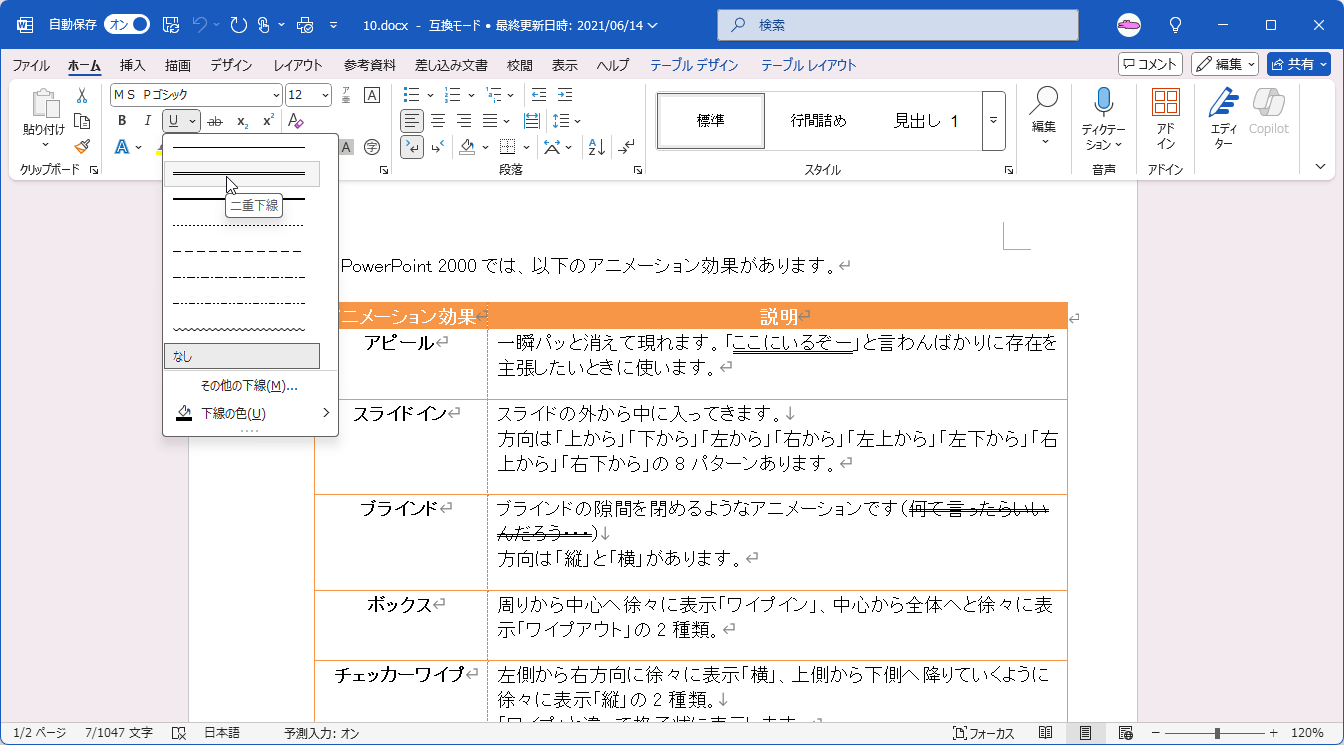The height and width of the screenshot is (745, 1344).
Task: Click the Sort icon in paragraph group
Action: (597, 147)
